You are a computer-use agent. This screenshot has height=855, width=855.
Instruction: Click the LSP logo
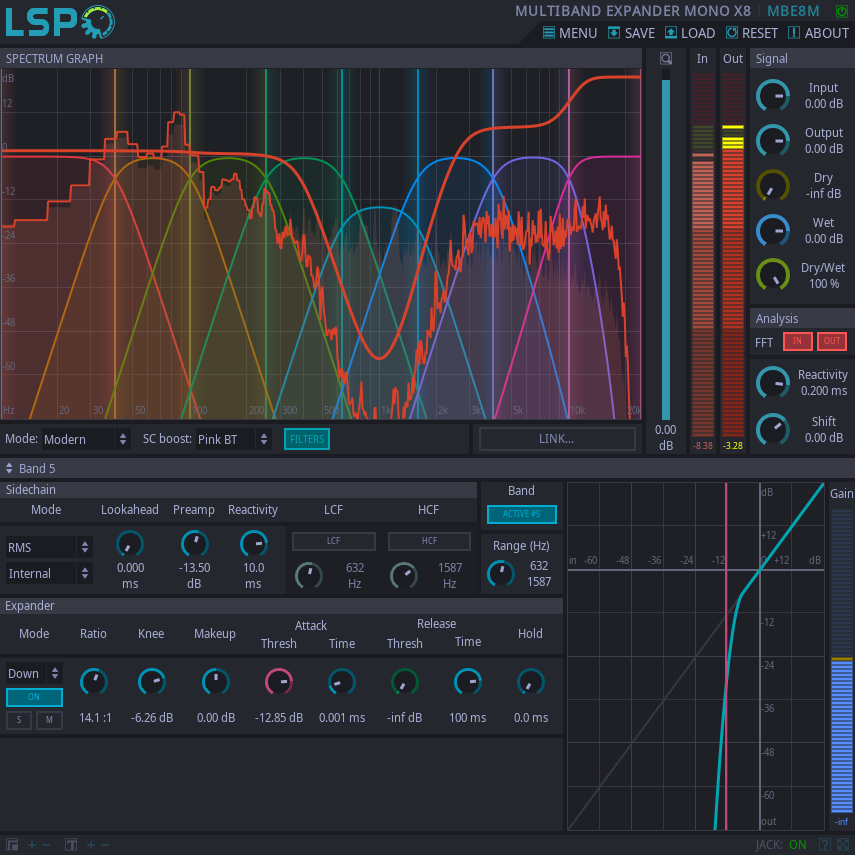[x=60, y=22]
